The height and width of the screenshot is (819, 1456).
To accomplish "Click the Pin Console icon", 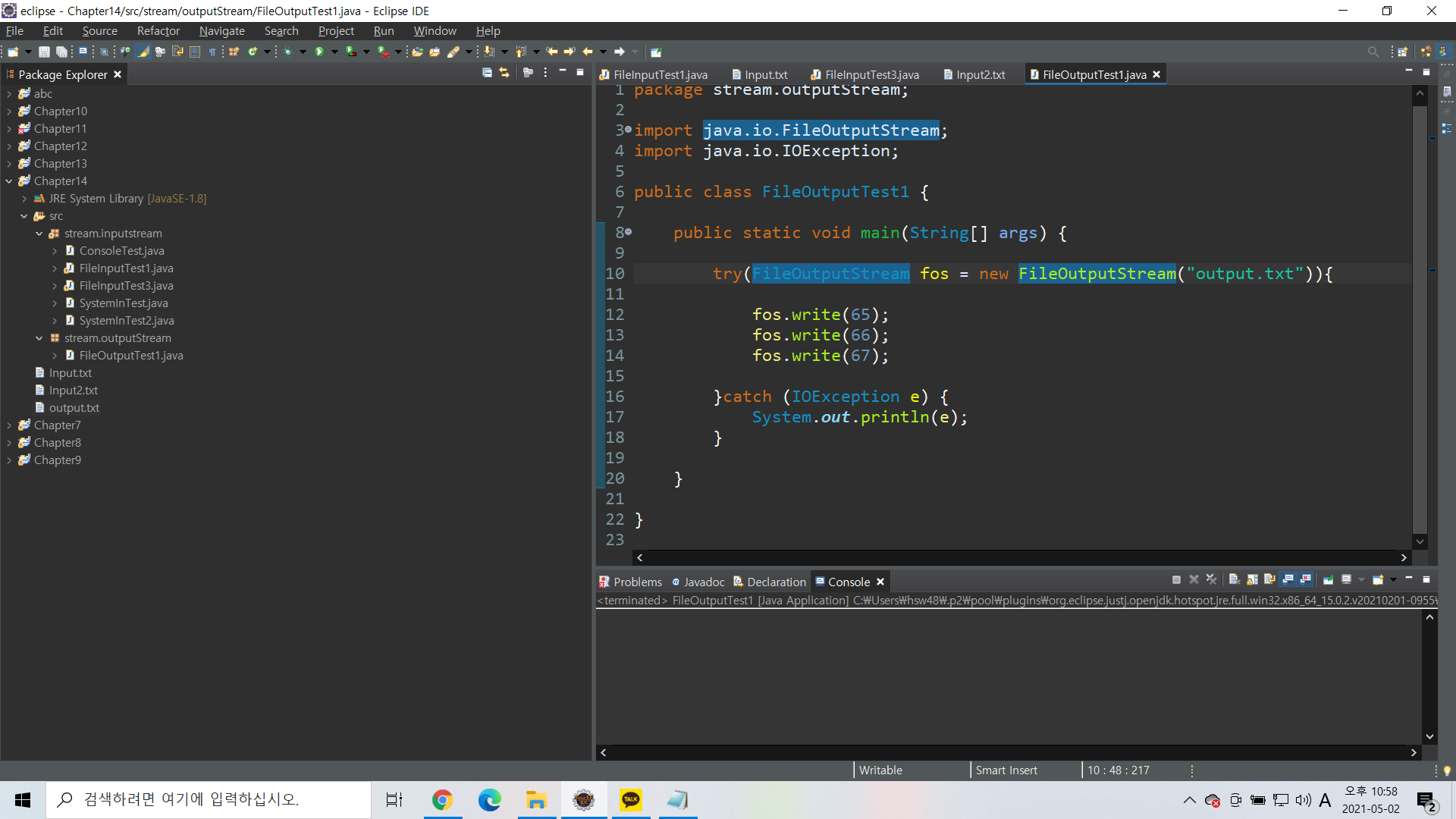I will click(1328, 579).
